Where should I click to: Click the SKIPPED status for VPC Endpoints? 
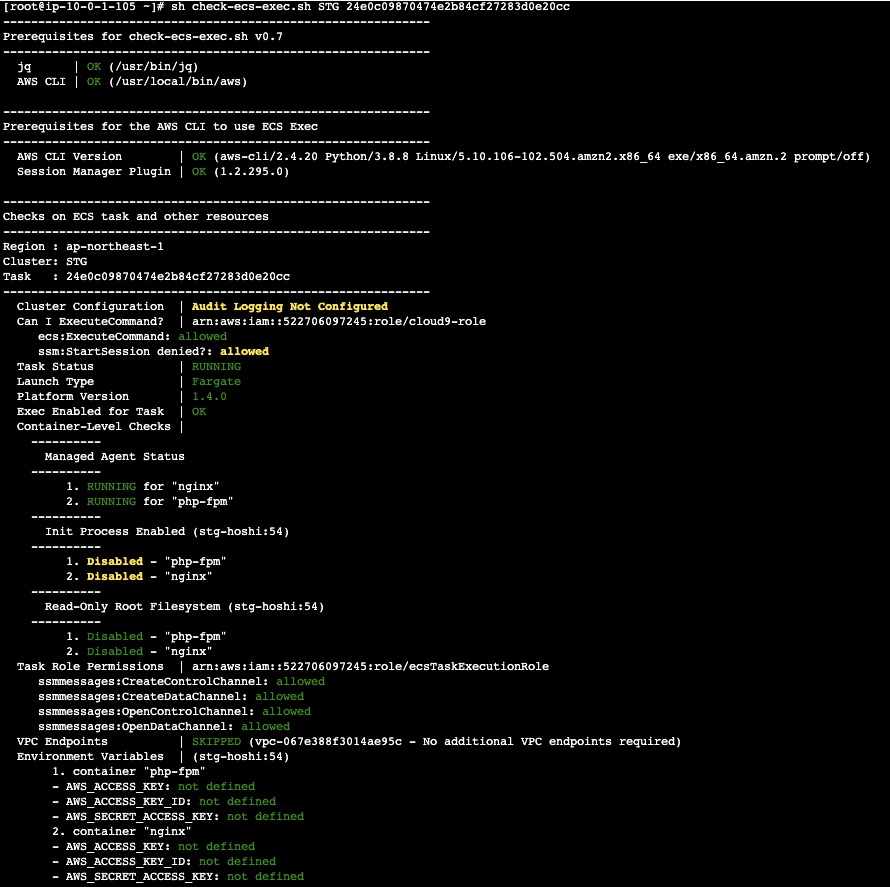click(216, 741)
